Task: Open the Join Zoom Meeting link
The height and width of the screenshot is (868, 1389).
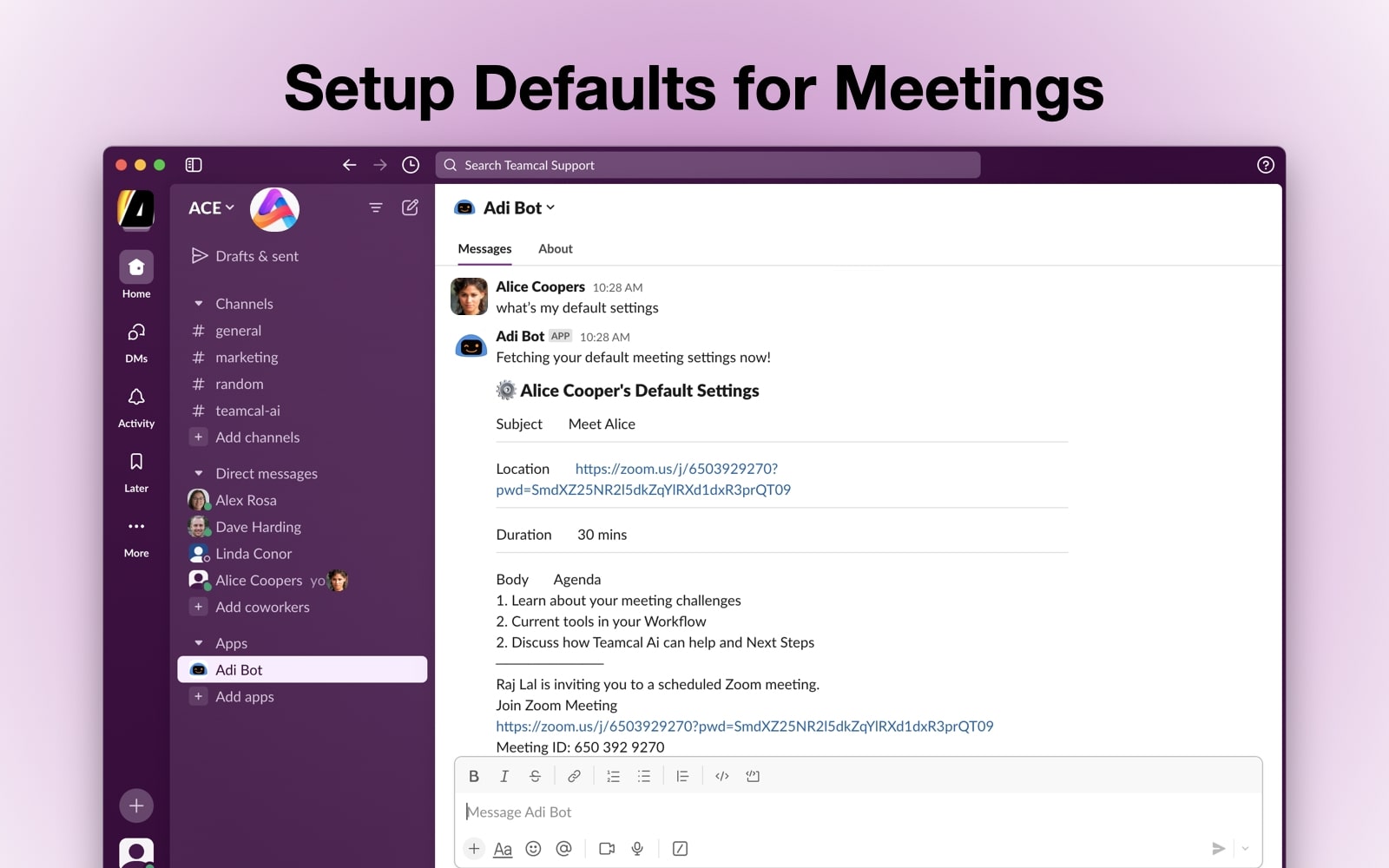Action: 745,727
